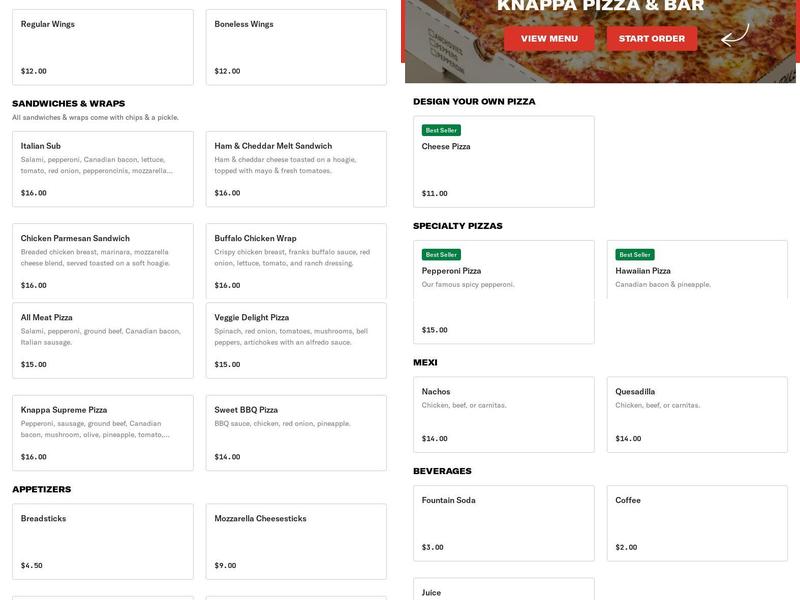
Task: Select the Italian Sub card
Action: coord(100,168)
